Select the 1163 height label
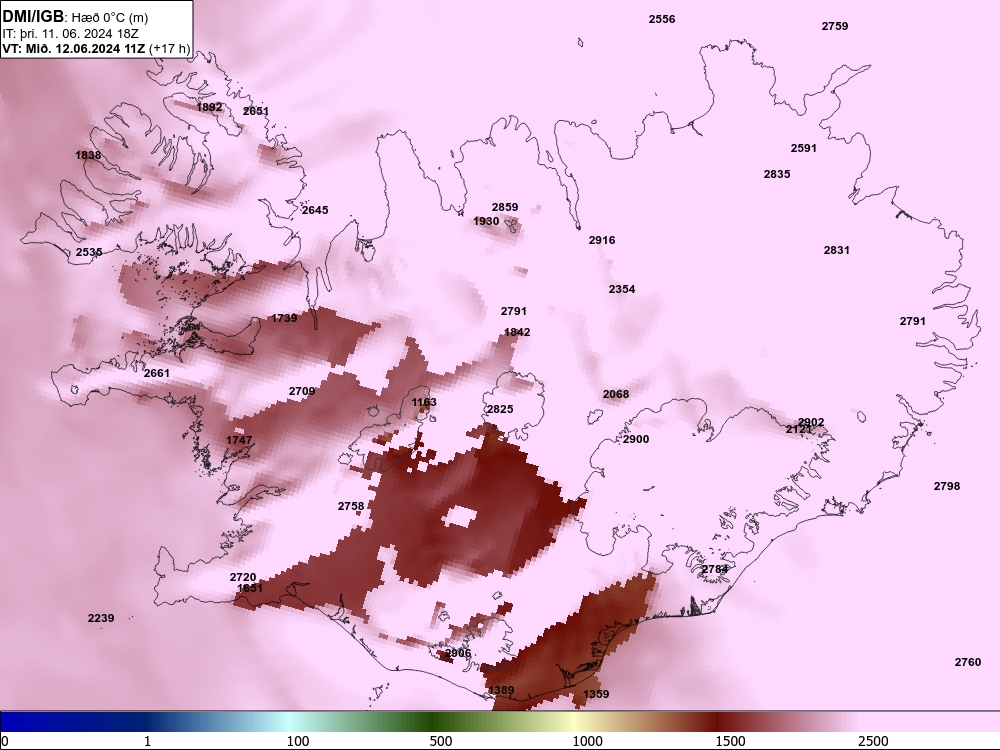Viewport: 1000px width, 750px height. point(424,402)
